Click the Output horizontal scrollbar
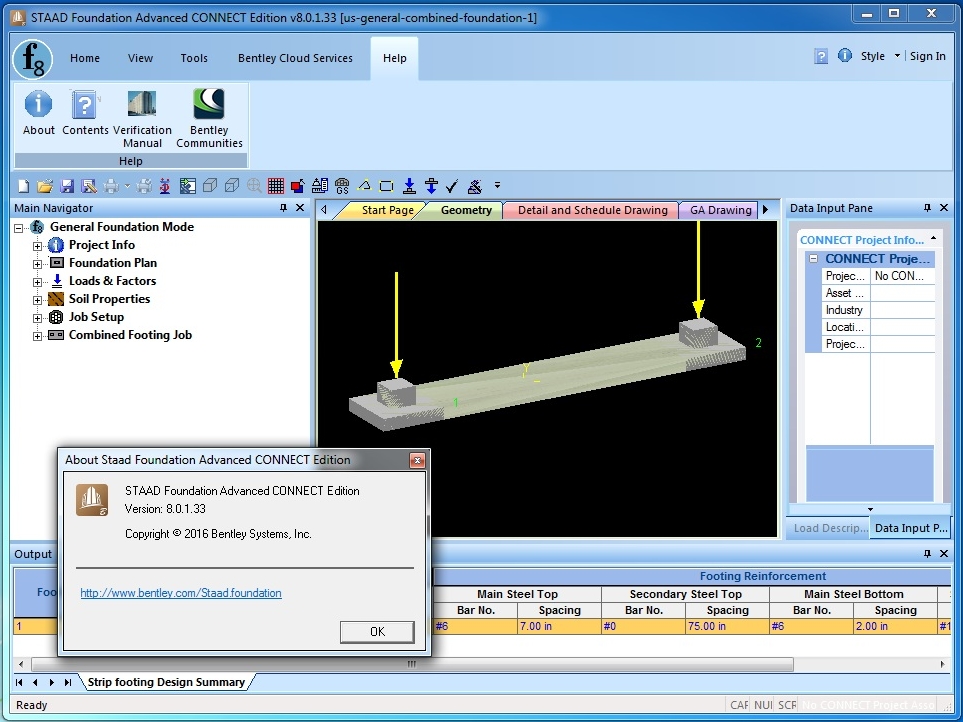963x722 pixels. coord(412,664)
